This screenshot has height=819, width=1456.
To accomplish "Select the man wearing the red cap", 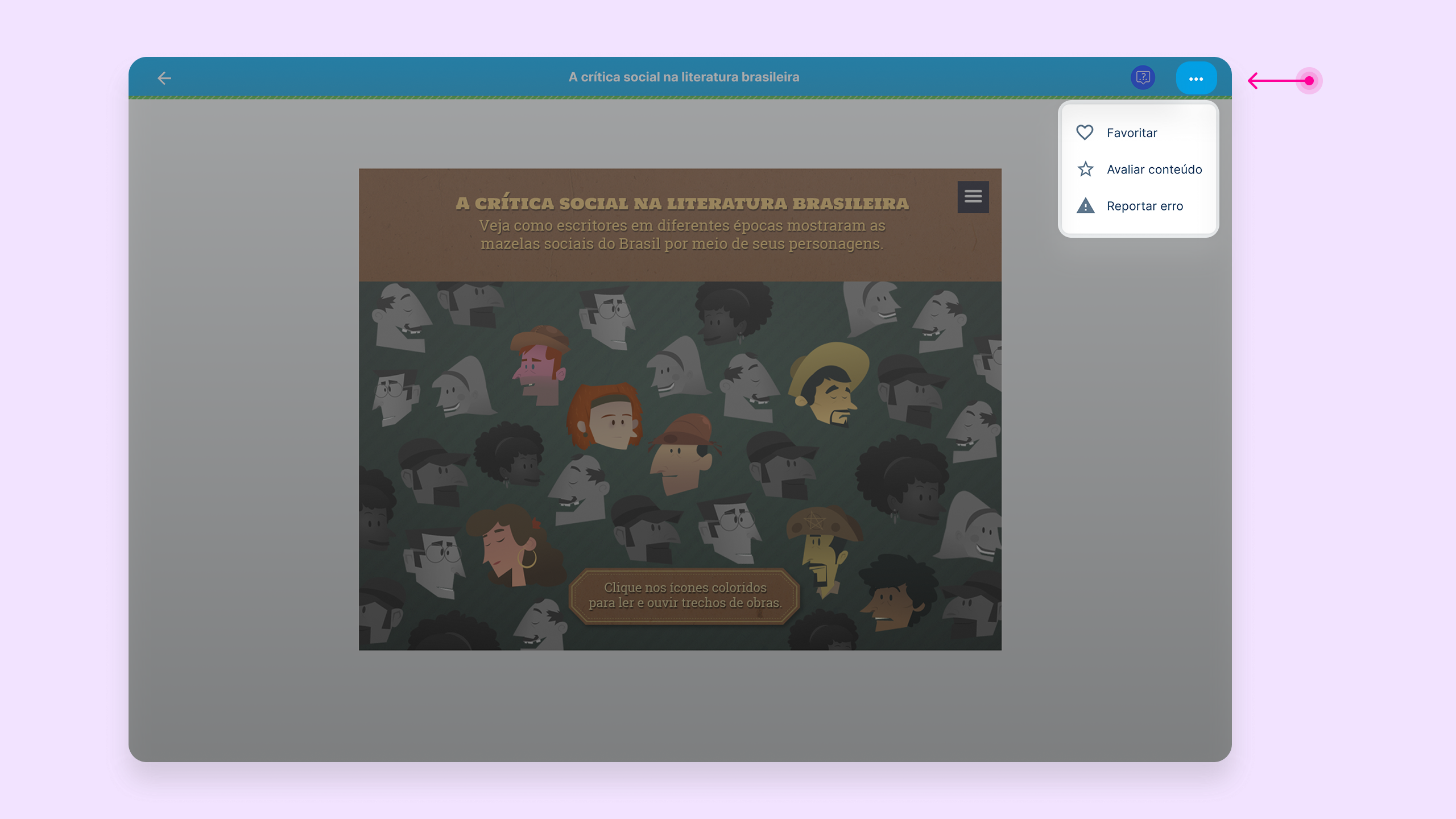I will point(684,455).
